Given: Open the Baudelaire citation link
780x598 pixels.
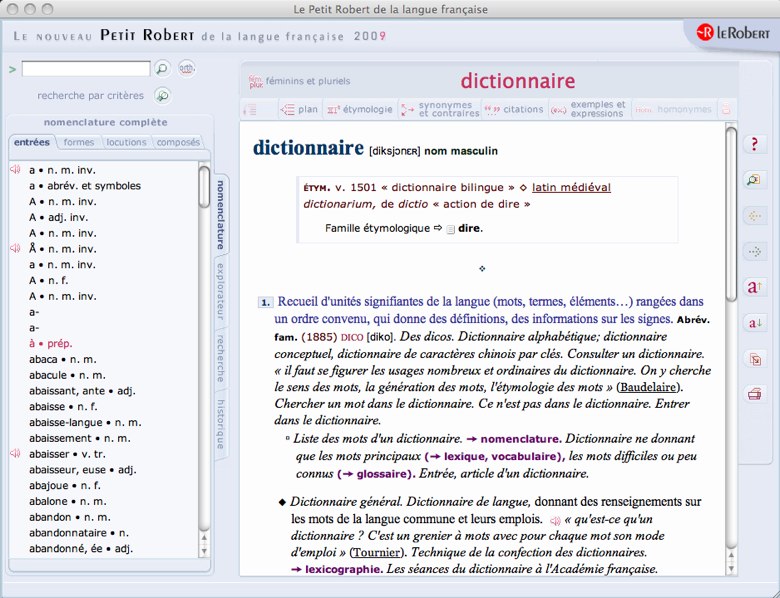Looking at the screenshot, I should tap(648, 387).
